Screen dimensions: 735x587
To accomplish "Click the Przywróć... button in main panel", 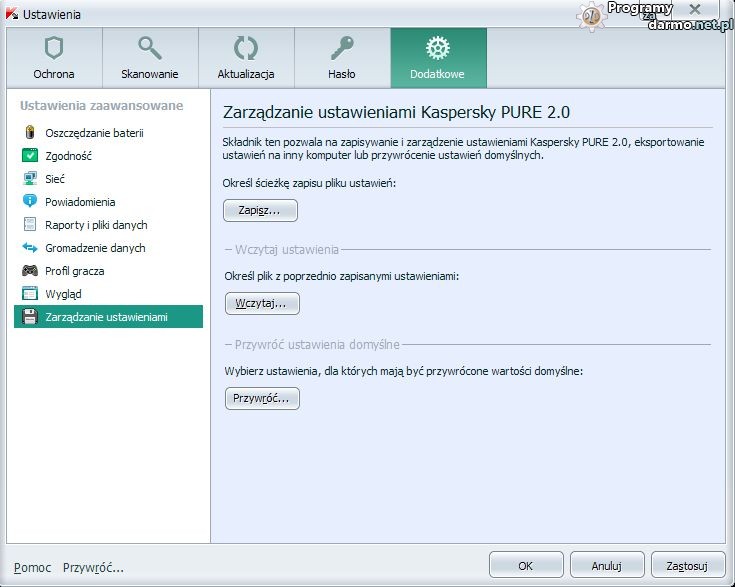I will (262, 398).
